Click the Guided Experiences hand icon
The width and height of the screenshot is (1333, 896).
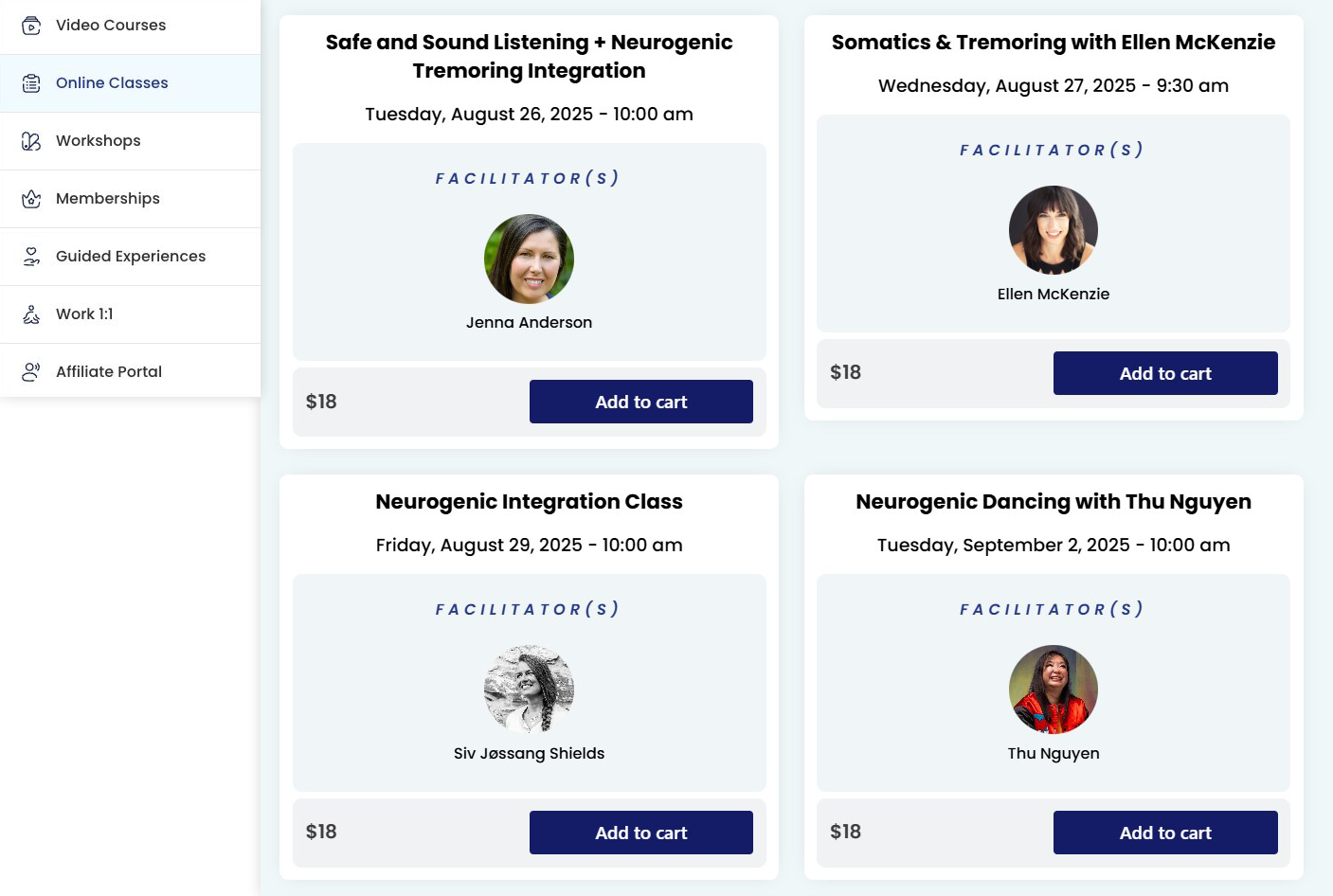tap(31, 257)
